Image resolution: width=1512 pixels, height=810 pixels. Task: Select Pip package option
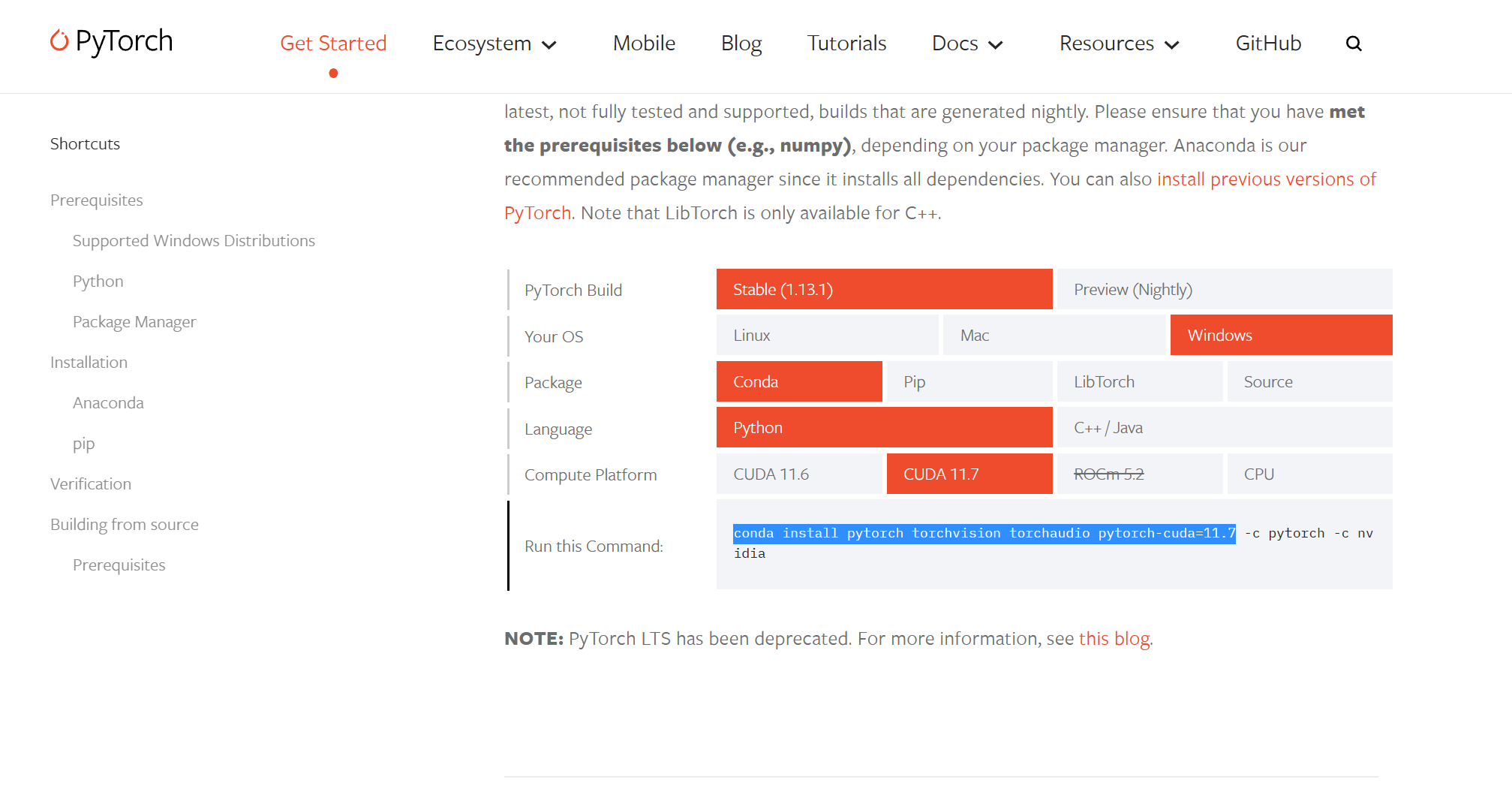[969, 381]
